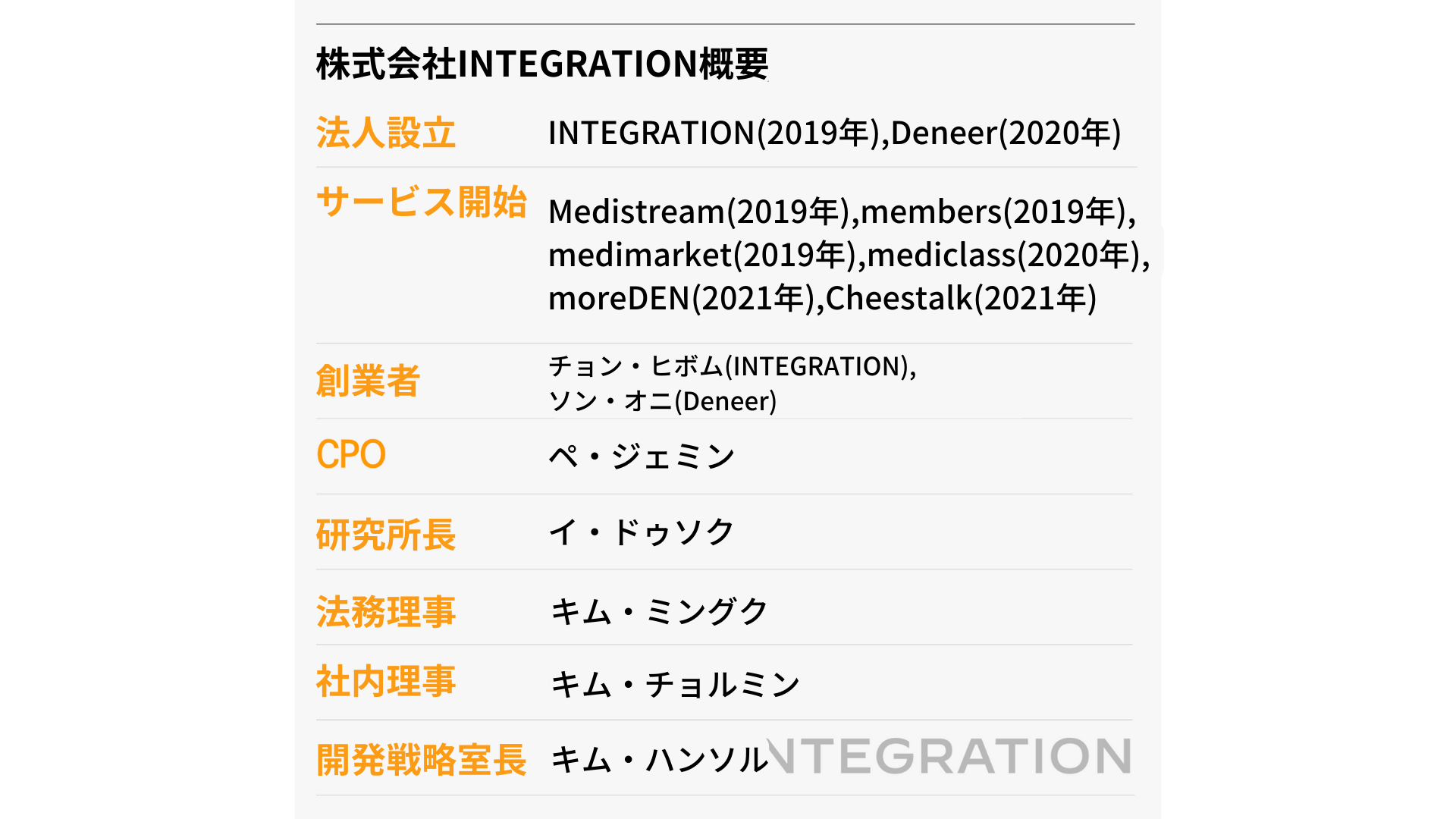Screen dimensions: 1456x819
Task: Click the Medistream(2019年),members(2019年) line
Action: tap(842, 212)
